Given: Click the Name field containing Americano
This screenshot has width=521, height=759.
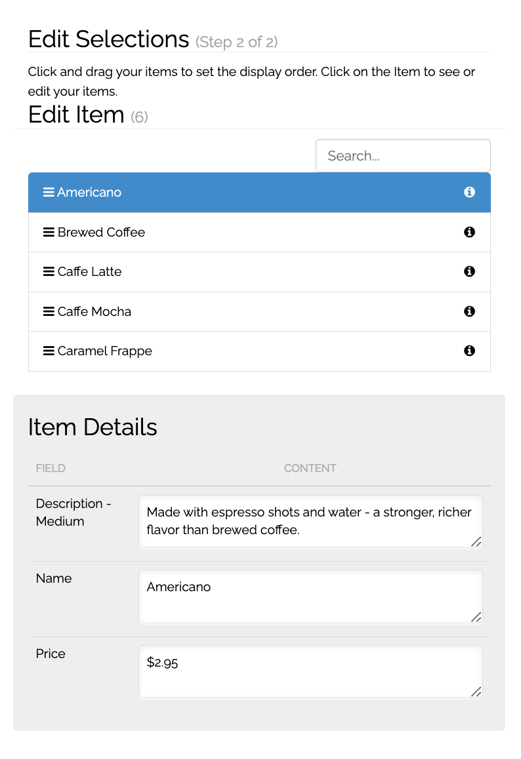Looking at the screenshot, I should click(310, 596).
